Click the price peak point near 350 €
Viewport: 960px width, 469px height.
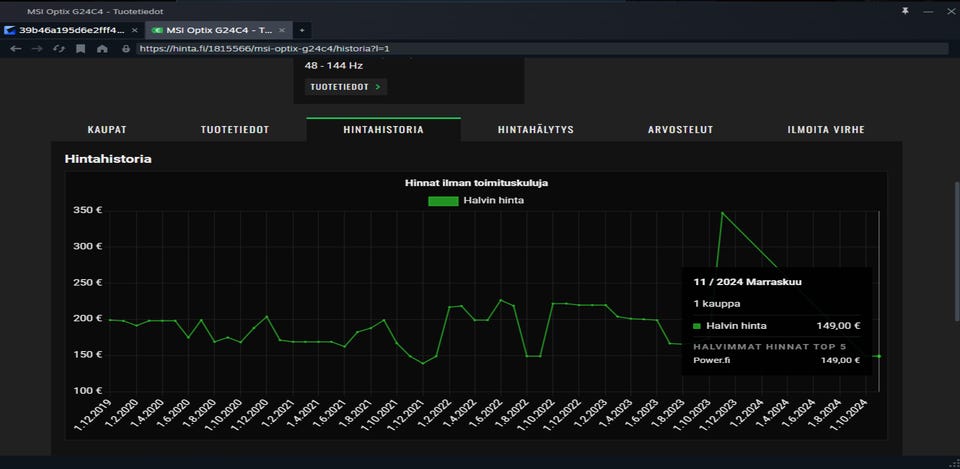click(722, 212)
